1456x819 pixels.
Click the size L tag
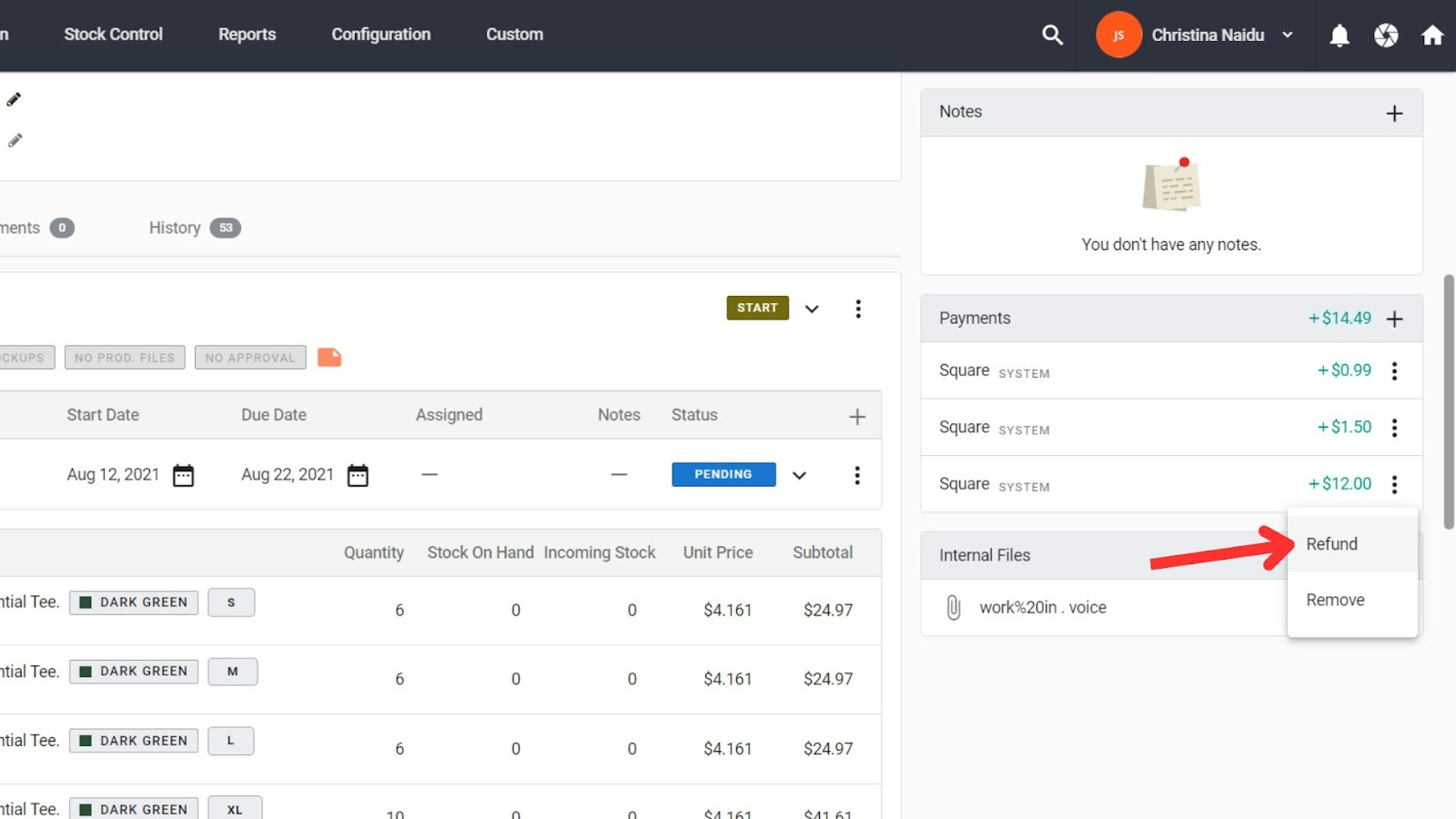point(231,741)
